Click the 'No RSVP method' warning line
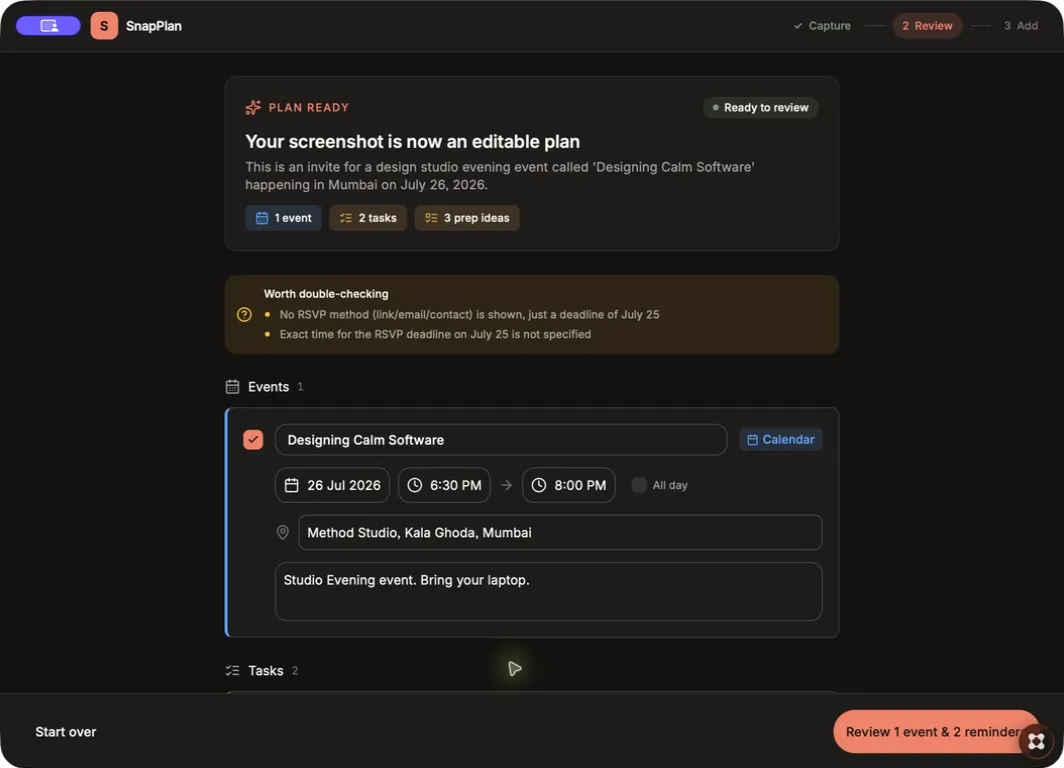This screenshot has height=768, width=1064. click(x=469, y=315)
